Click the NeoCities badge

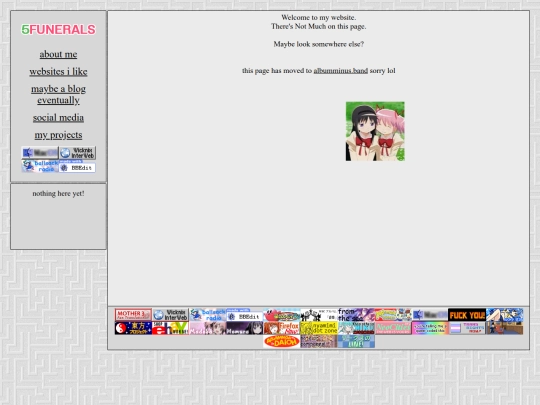393,328
